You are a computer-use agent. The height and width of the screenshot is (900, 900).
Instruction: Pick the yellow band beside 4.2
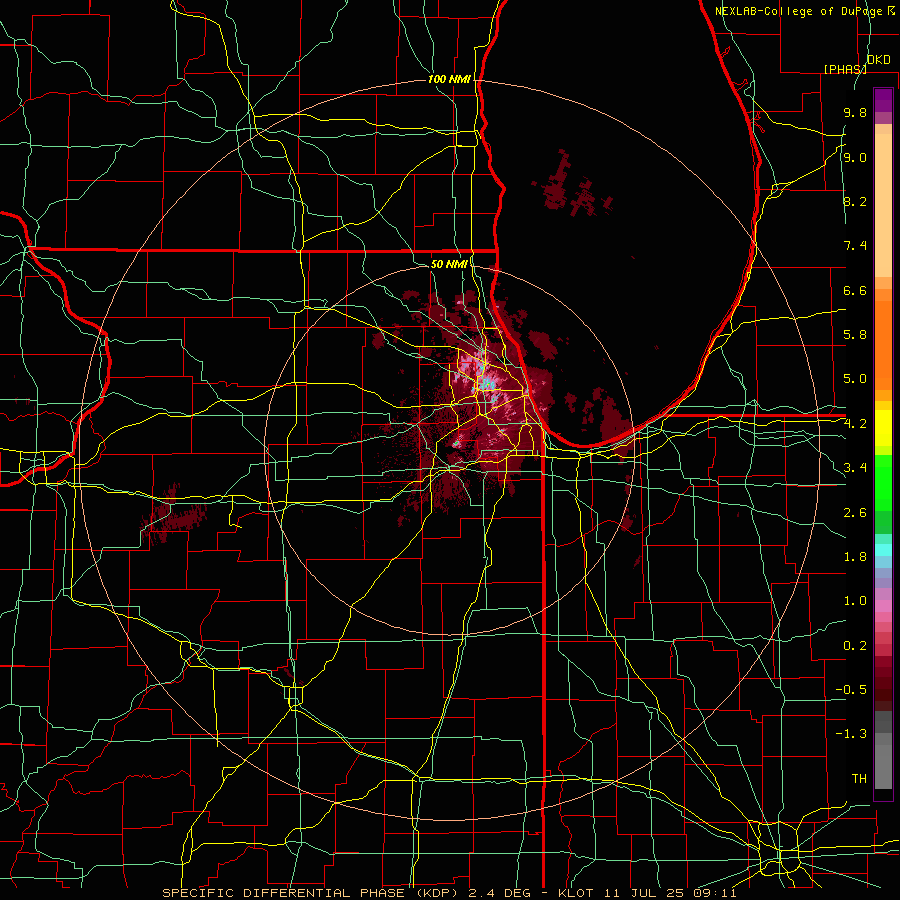click(883, 428)
